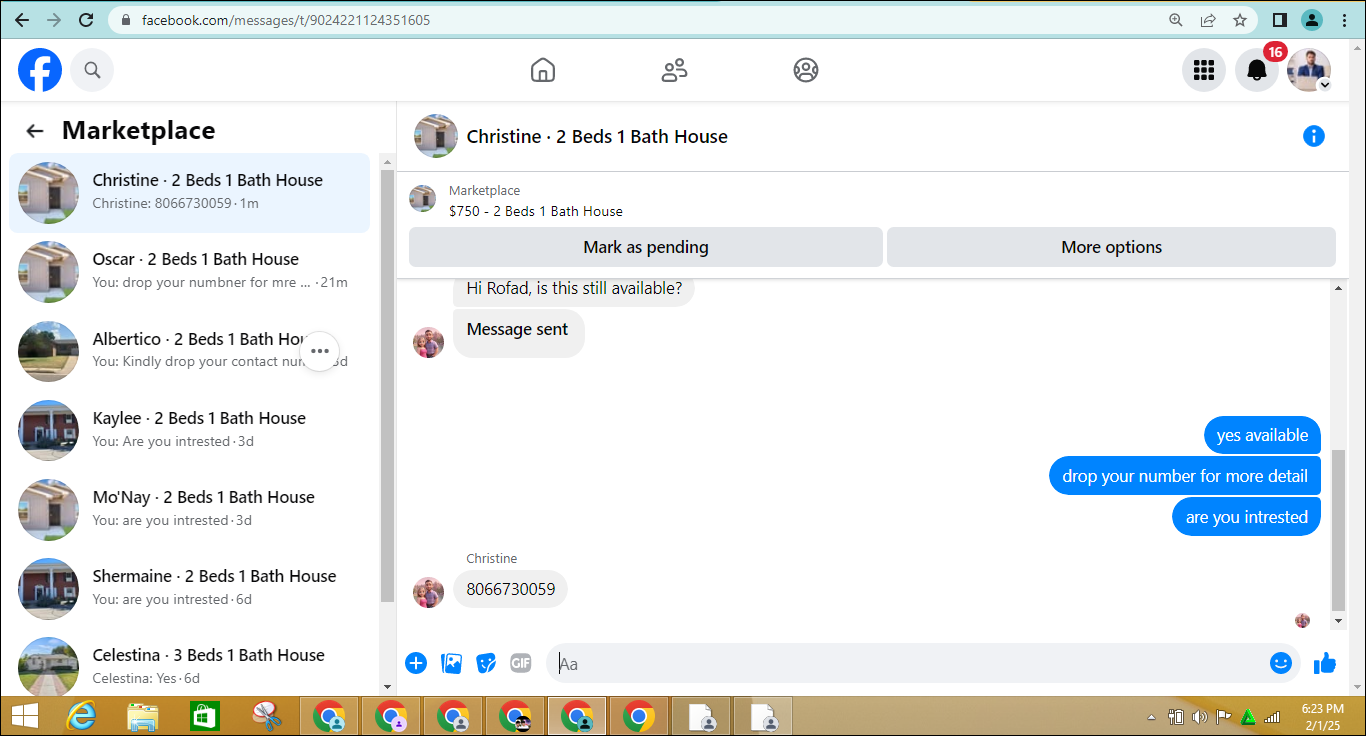Reload the page with the refresh icon
This screenshot has height=736, width=1366.
86,20
